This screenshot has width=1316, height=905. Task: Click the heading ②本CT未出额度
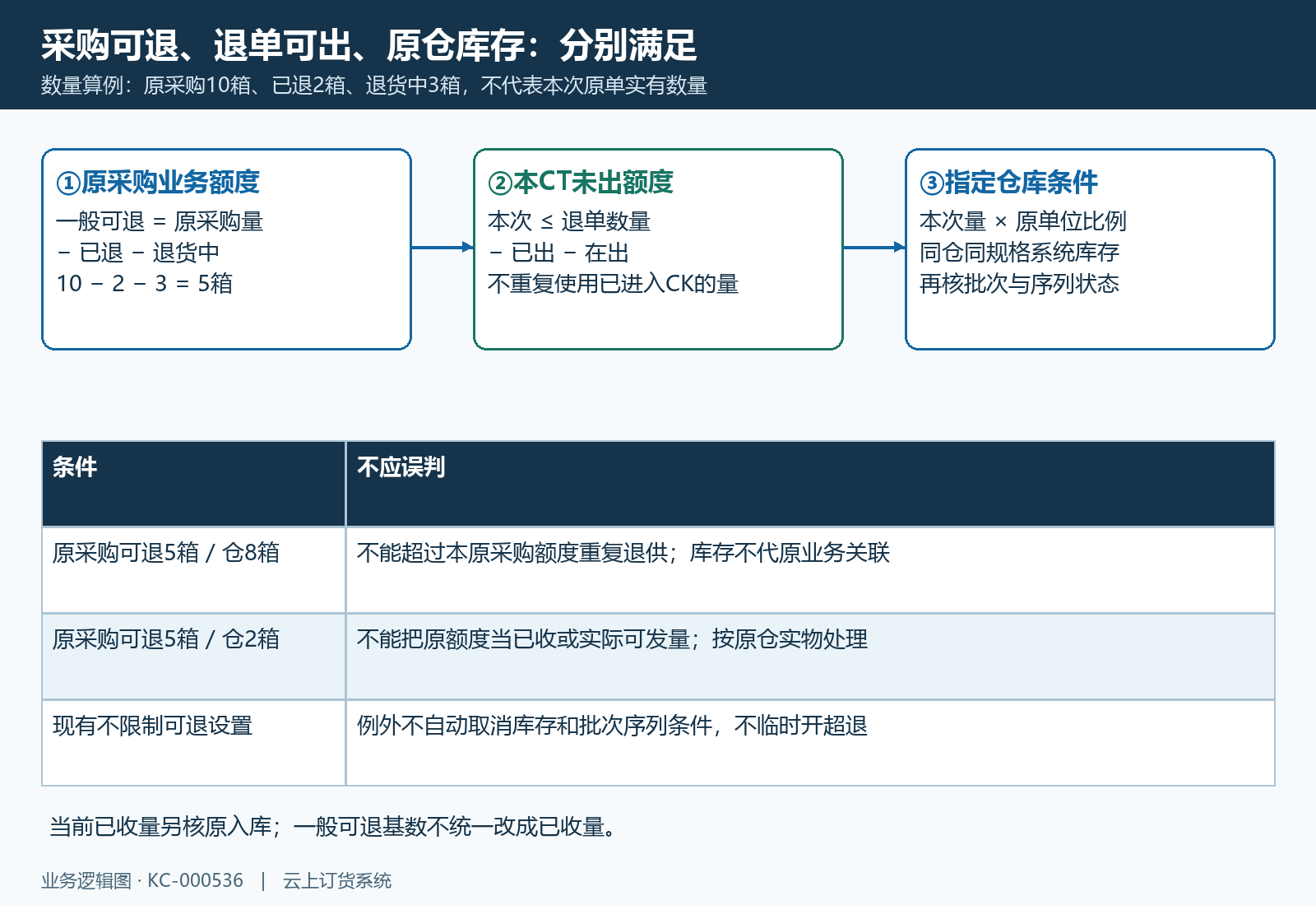click(581, 182)
